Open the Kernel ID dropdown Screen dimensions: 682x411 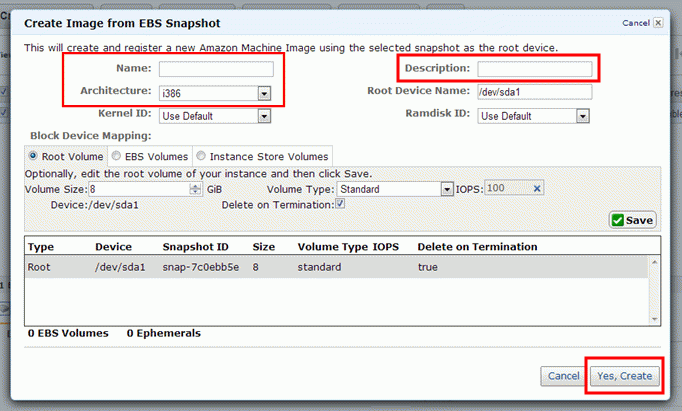click(x=215, y=116)
